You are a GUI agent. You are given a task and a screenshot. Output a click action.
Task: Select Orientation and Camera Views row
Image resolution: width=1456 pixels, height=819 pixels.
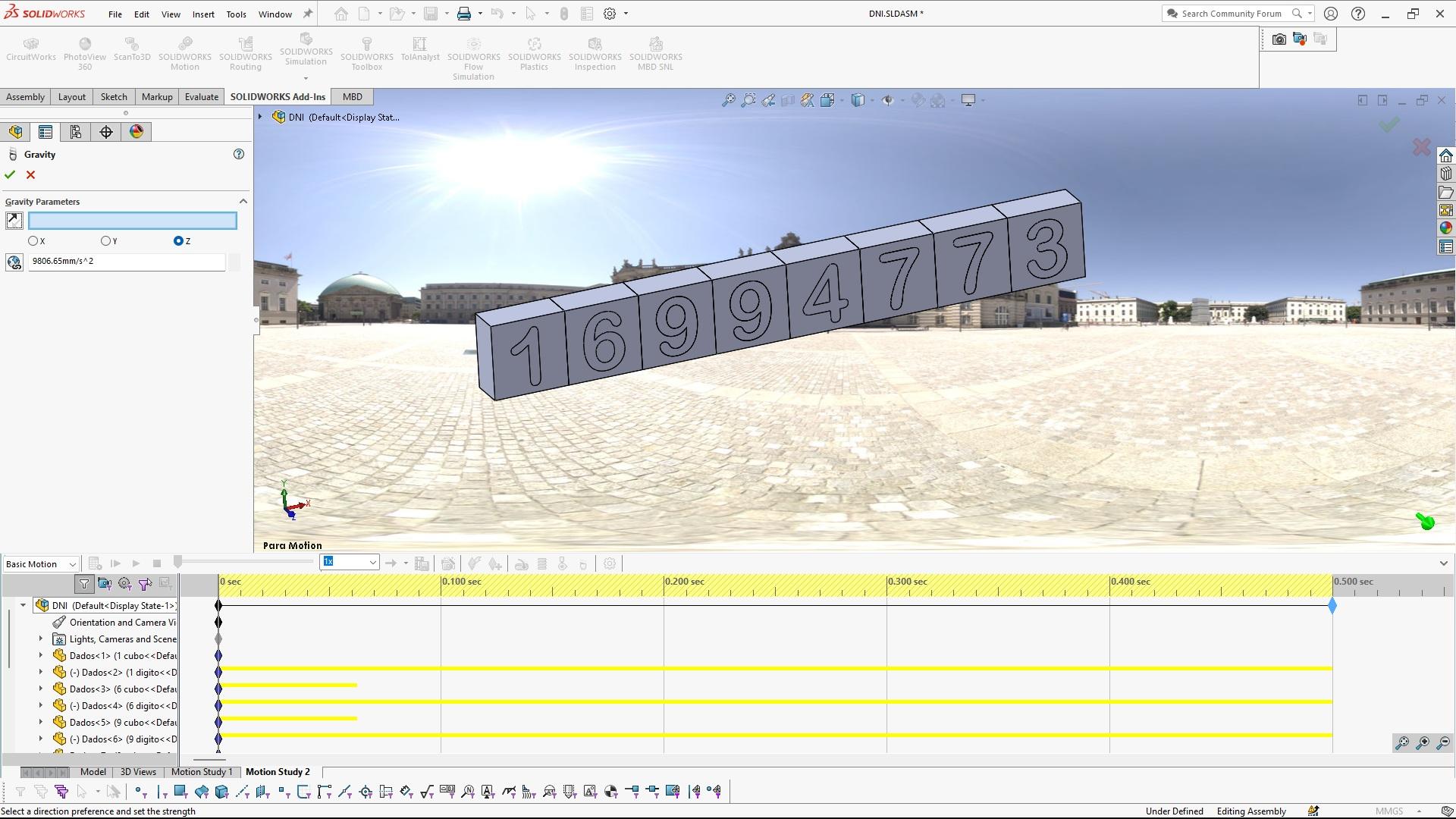(114, 623)
